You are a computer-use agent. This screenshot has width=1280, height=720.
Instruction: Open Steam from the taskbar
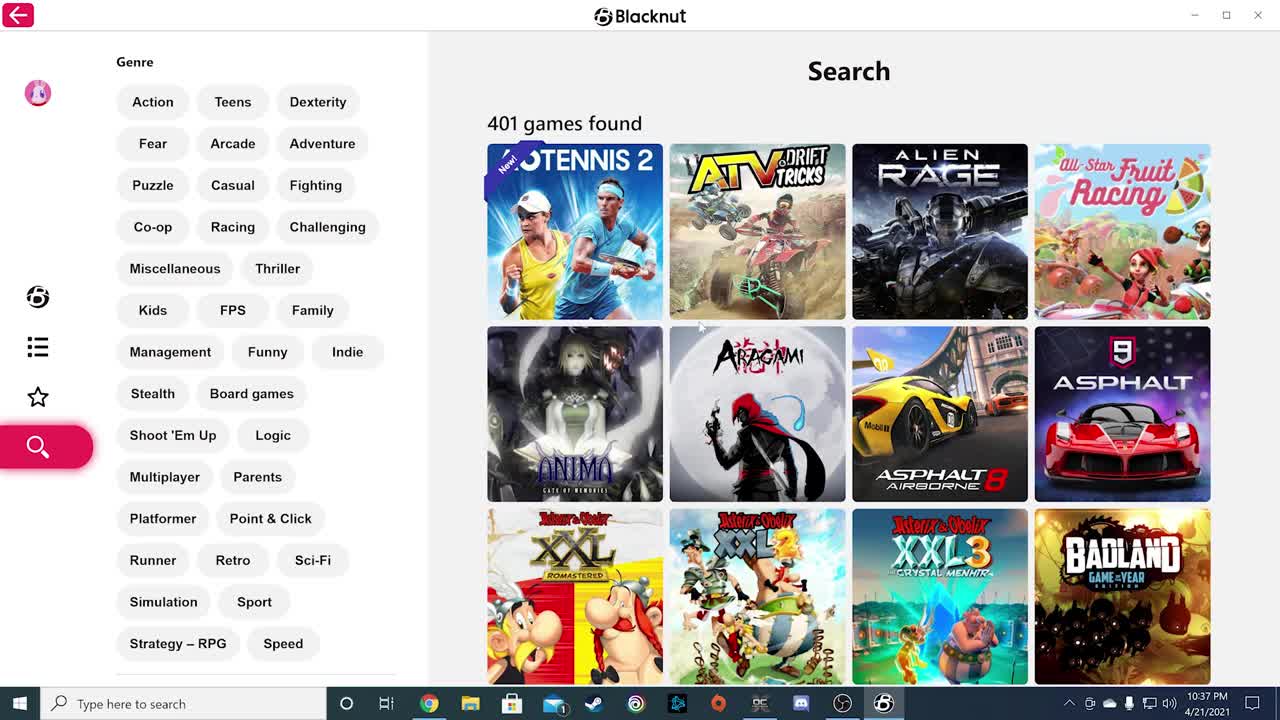coord(594,704)
